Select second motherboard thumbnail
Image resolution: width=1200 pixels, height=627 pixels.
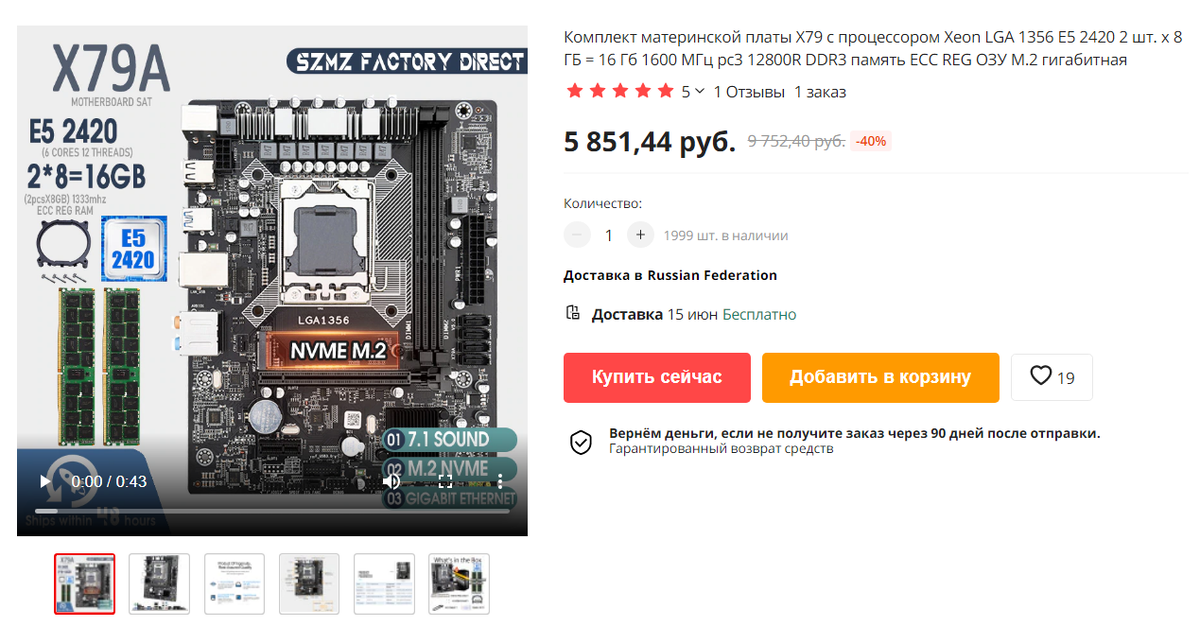[x=160, y=584]
